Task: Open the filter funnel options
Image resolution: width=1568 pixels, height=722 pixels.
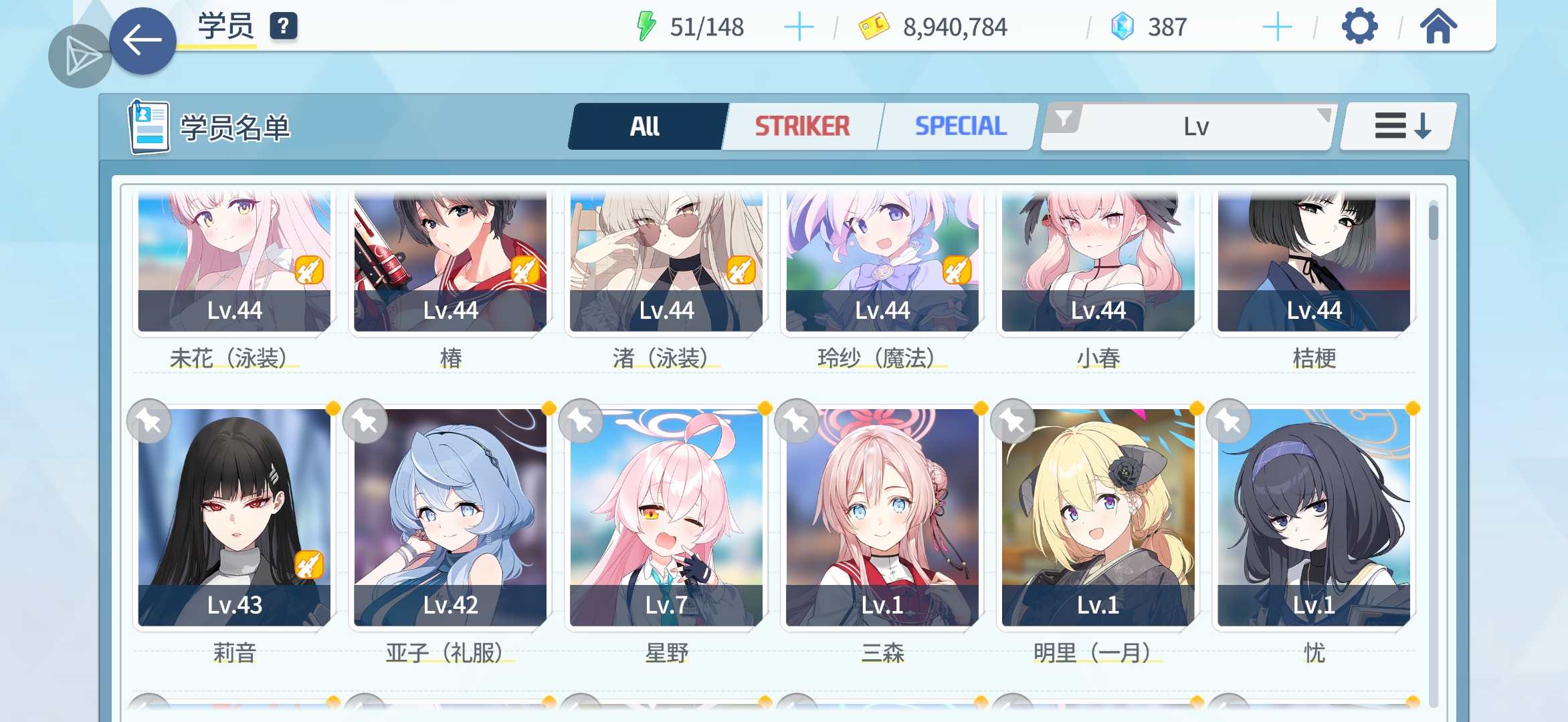Action: click(1063, 119)
